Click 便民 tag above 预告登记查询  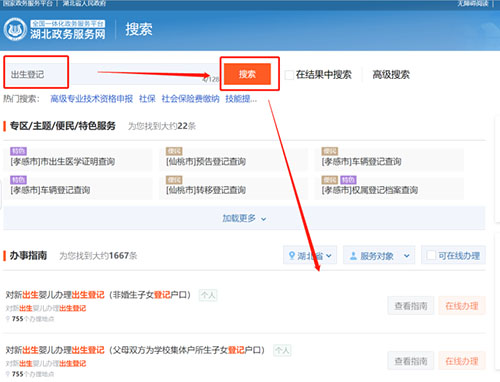tap(174, 151)
